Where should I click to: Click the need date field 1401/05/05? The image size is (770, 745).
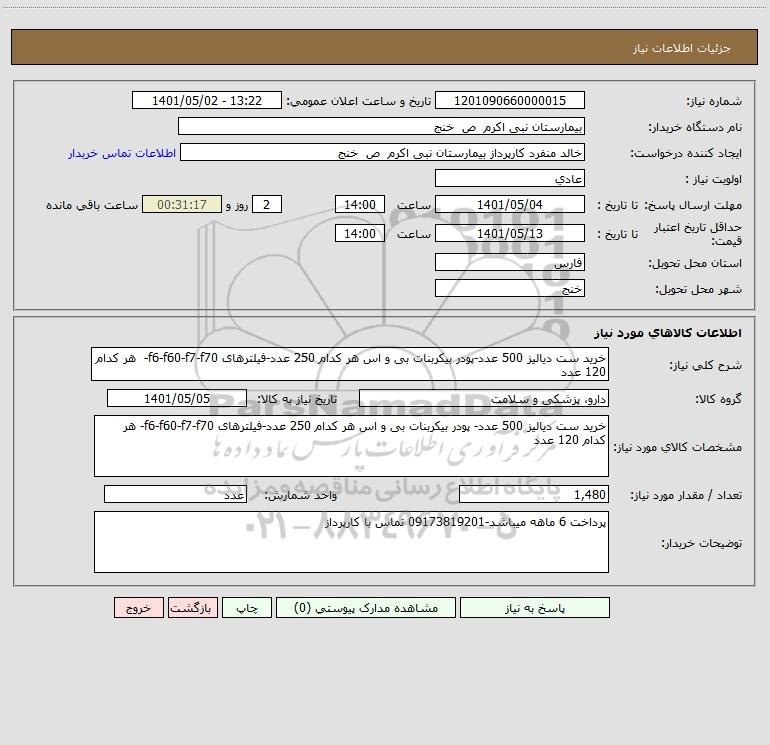click(177, 398)
